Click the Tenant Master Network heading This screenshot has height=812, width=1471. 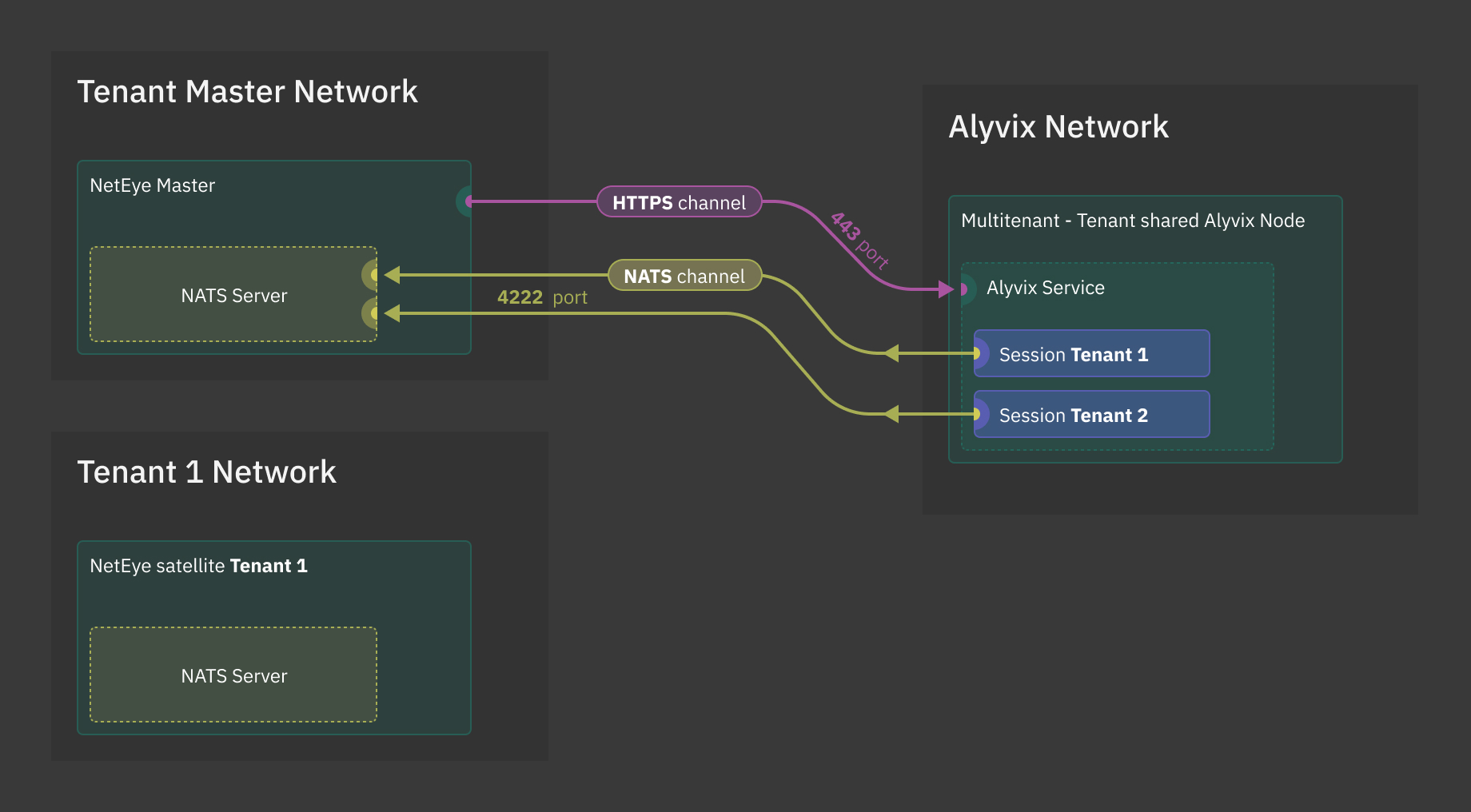click(x=247, y=92)
